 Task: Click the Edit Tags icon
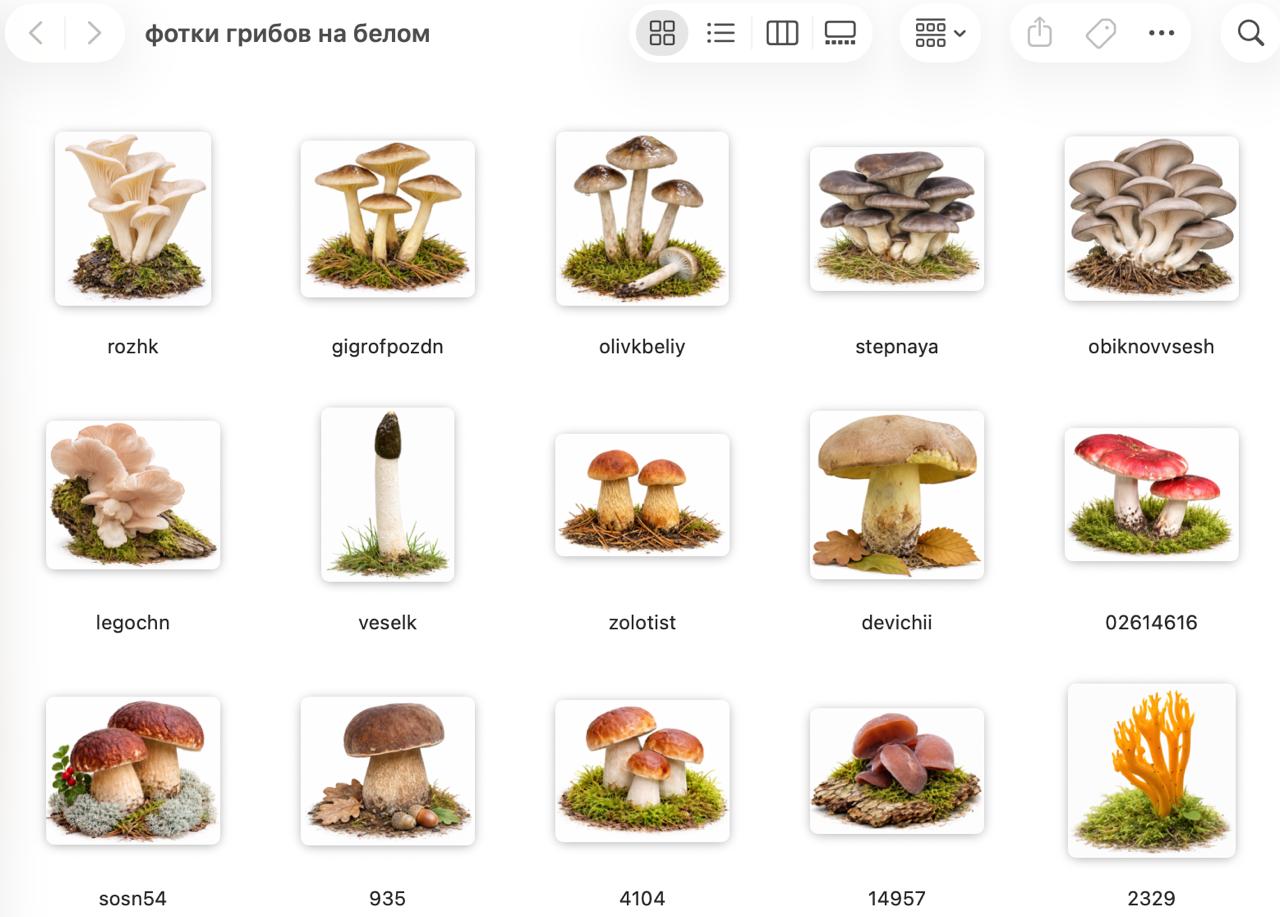[x=1100, y=33]
